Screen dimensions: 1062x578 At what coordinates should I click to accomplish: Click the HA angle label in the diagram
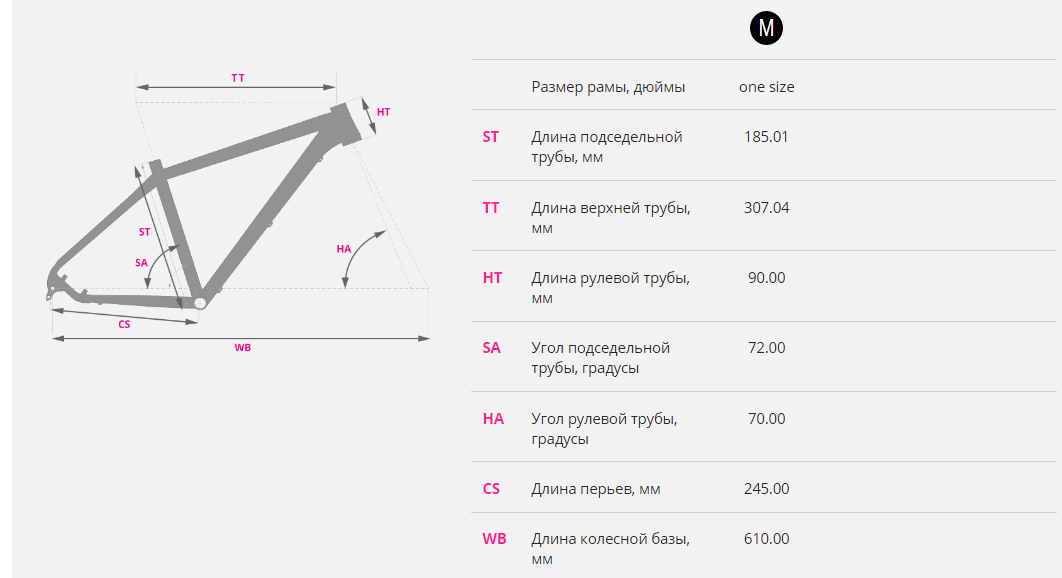pos(344,249)
